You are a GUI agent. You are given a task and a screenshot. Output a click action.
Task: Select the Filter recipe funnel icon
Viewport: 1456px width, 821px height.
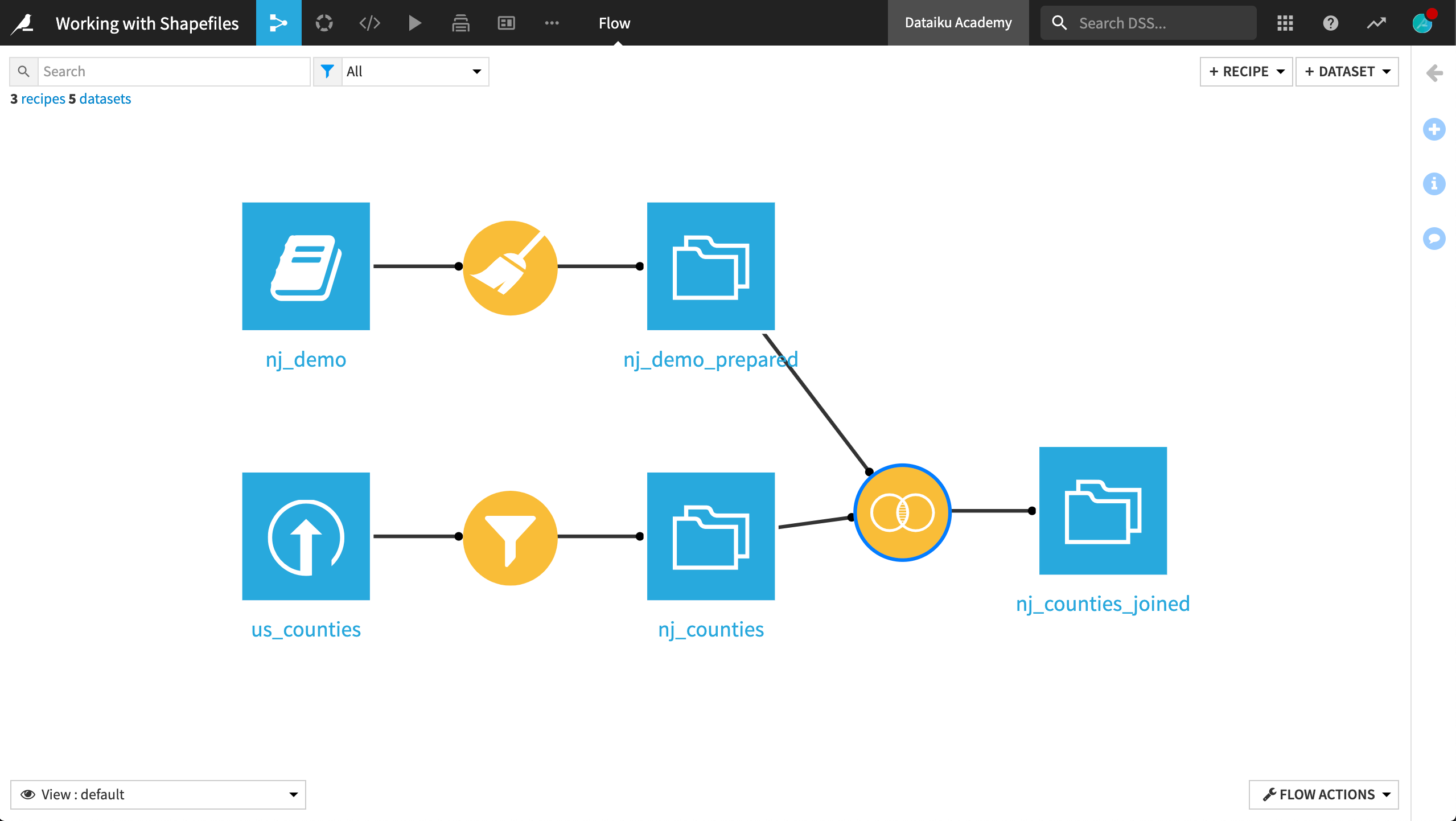[x=510, y=538]
